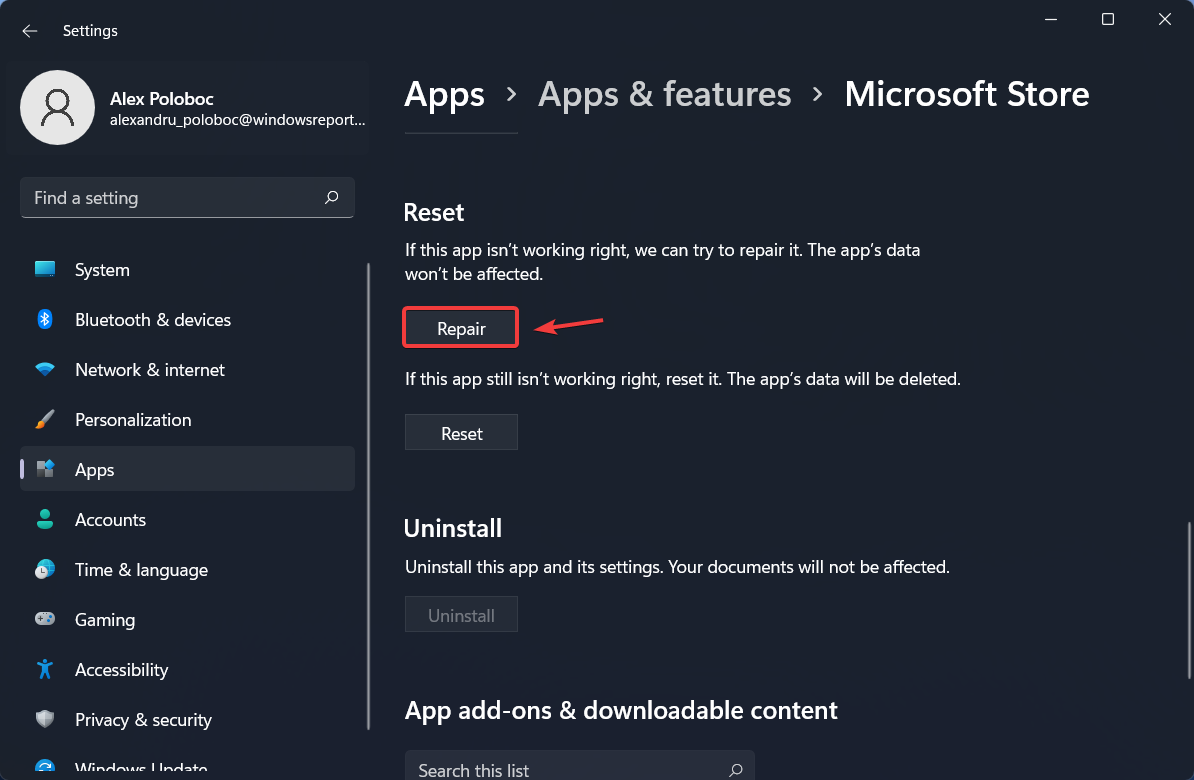Viewport: 1194px width, 780px height.
Task: Open Privacy & security
Action: [187, 720]
